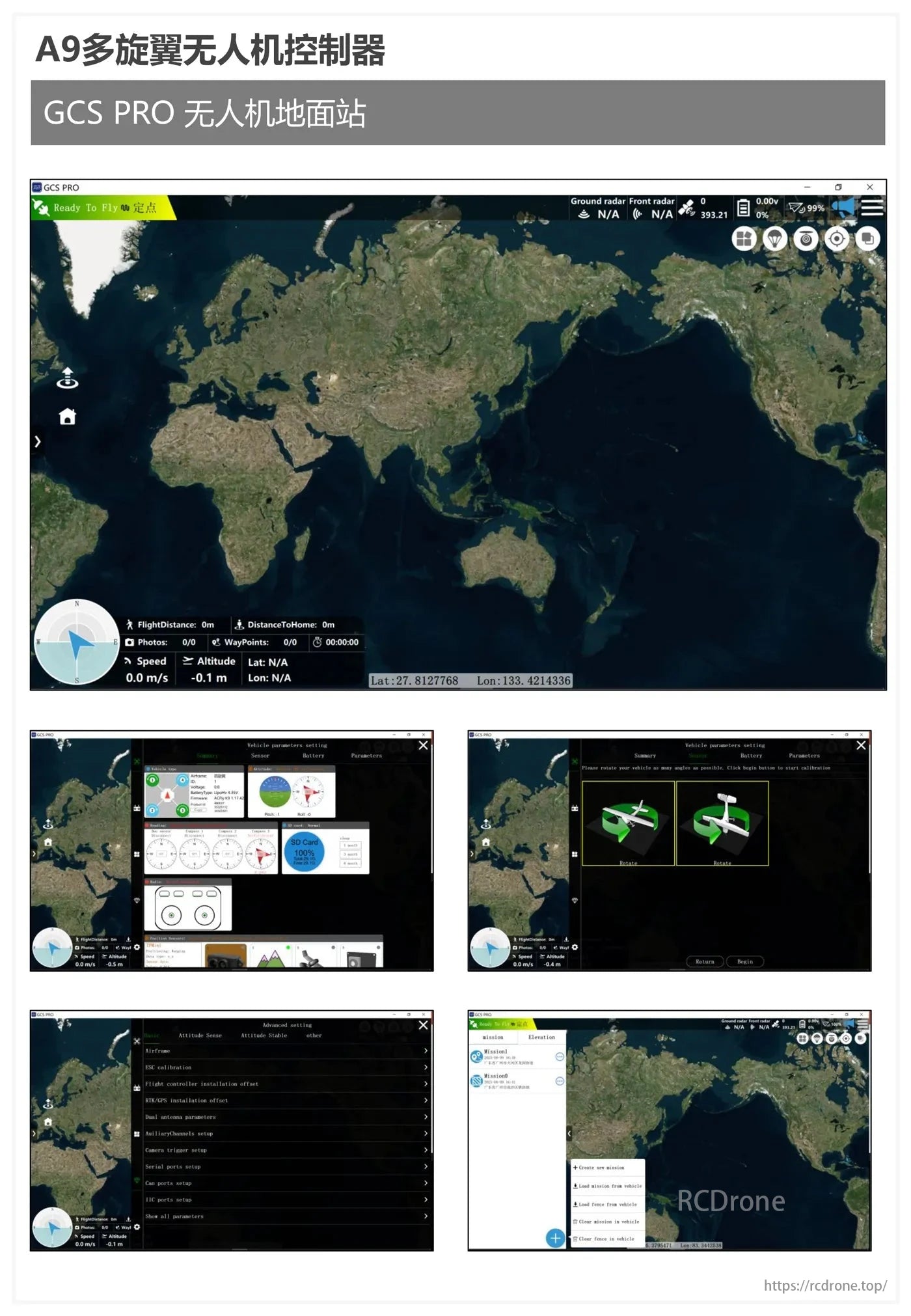Click the blue round plus button in mission panel
The width and height of the screenshot is (911, 1316).
[555, 1238]
